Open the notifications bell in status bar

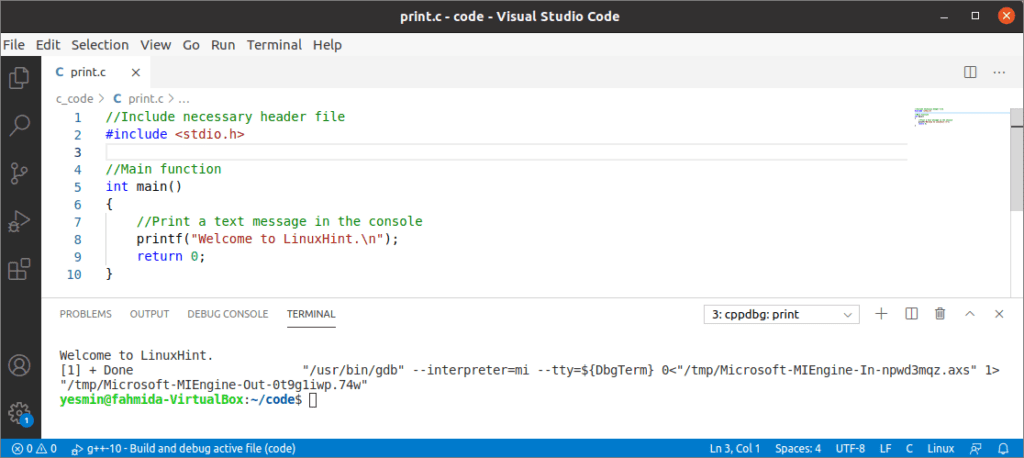1003,449
